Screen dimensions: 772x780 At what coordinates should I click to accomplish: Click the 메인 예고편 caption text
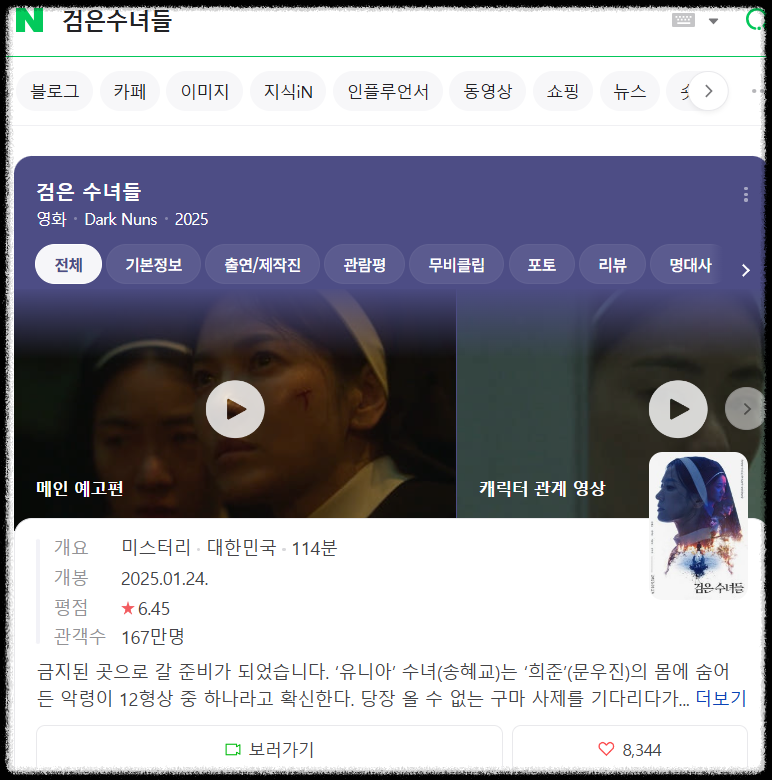point(80,488)
